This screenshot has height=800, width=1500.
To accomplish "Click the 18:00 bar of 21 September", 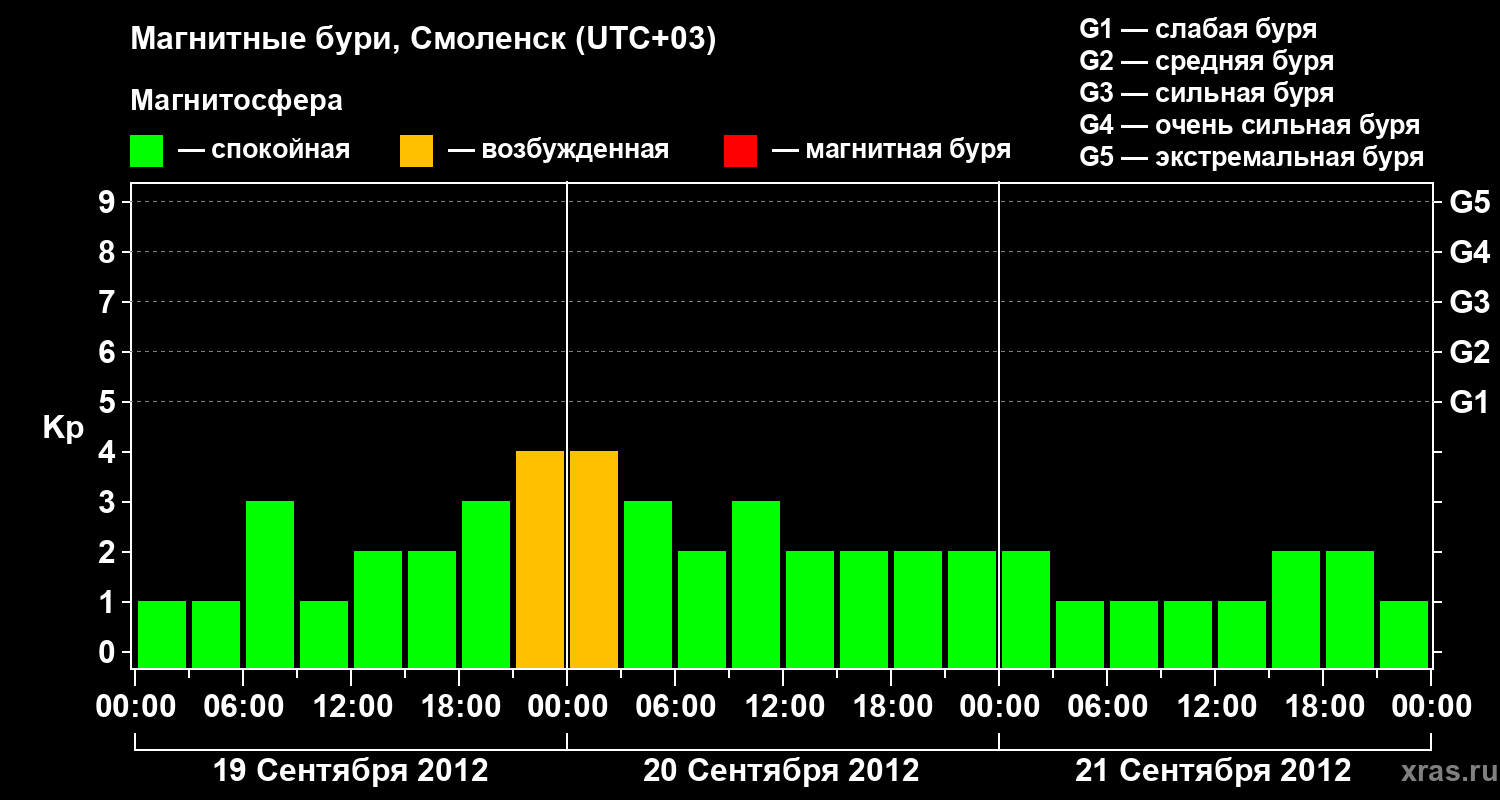I will click(1350, 609).
